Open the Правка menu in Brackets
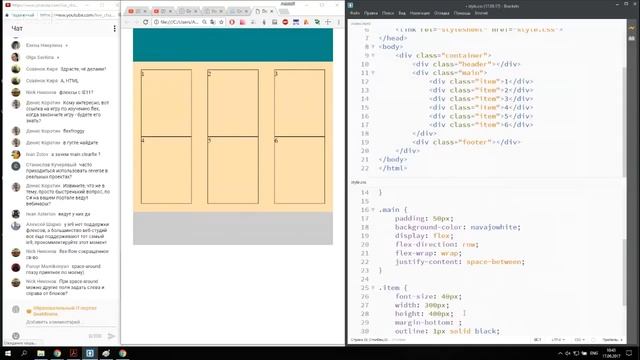Screen dimensions: 640x360 (371, 13)
